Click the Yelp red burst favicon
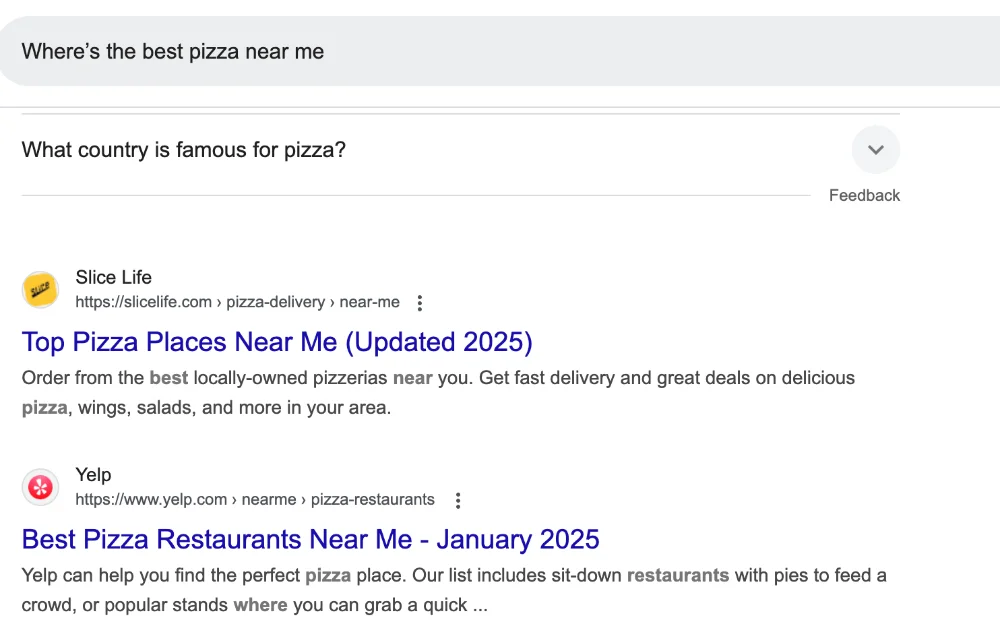Screen dimensions: 1000x624 click(40, 487)
